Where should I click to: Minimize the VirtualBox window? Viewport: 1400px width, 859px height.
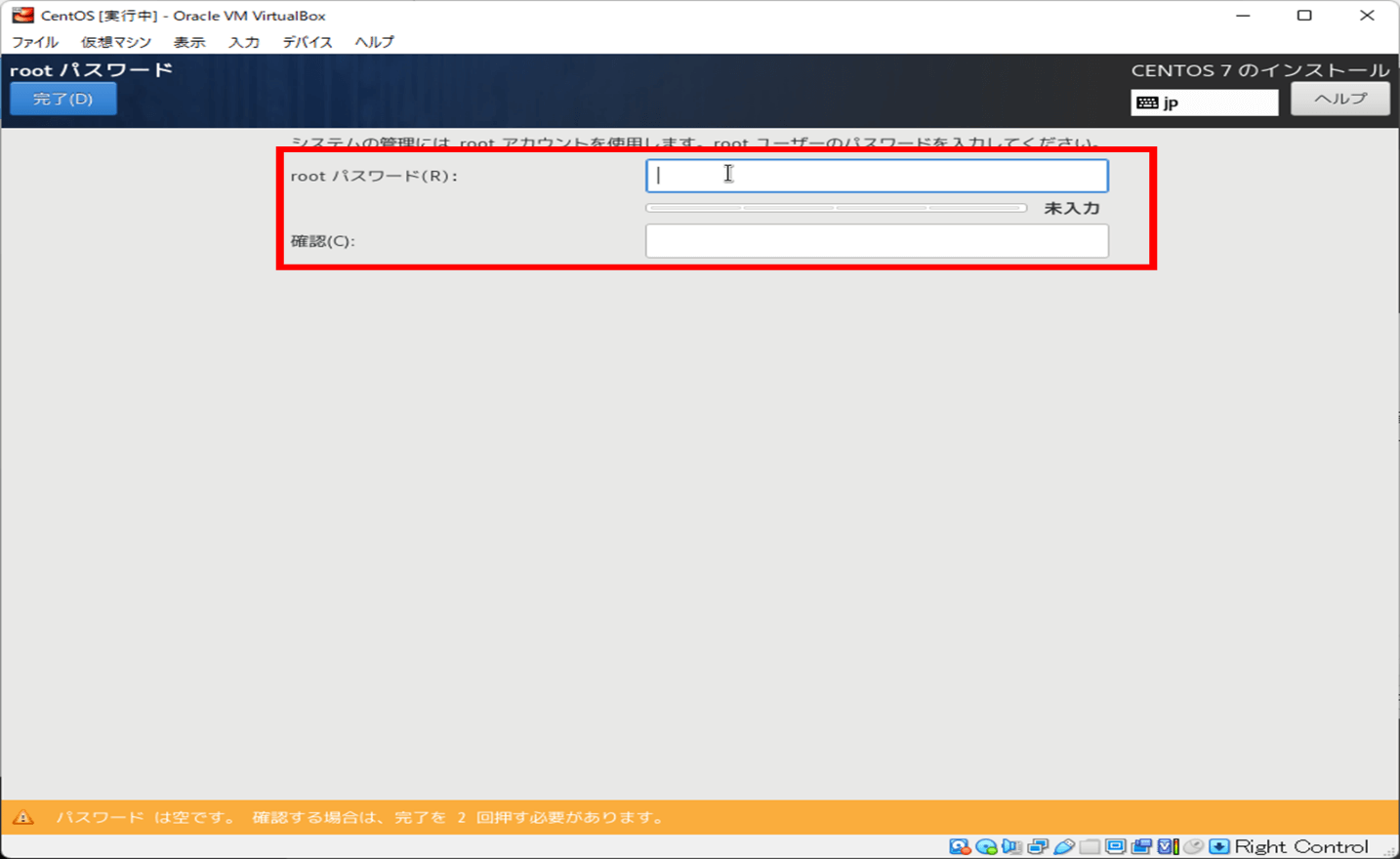point(1243,15)
